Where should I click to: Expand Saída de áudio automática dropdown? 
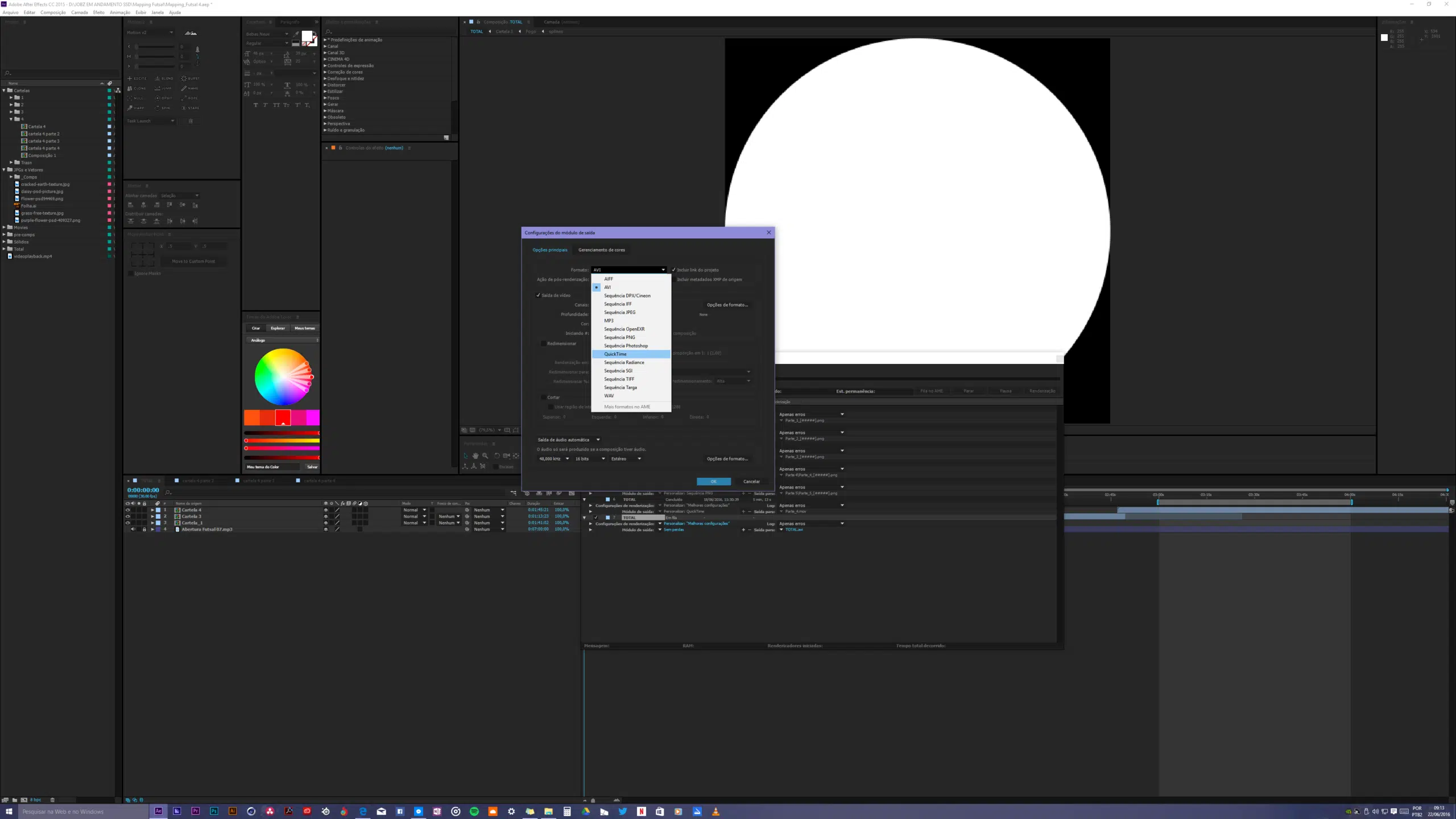click(568, 440)
